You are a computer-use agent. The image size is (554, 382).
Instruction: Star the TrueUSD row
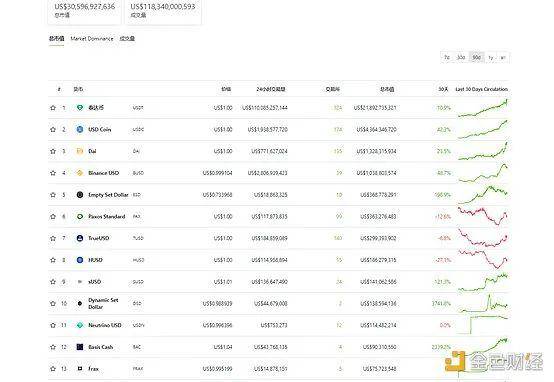point(53,238)
